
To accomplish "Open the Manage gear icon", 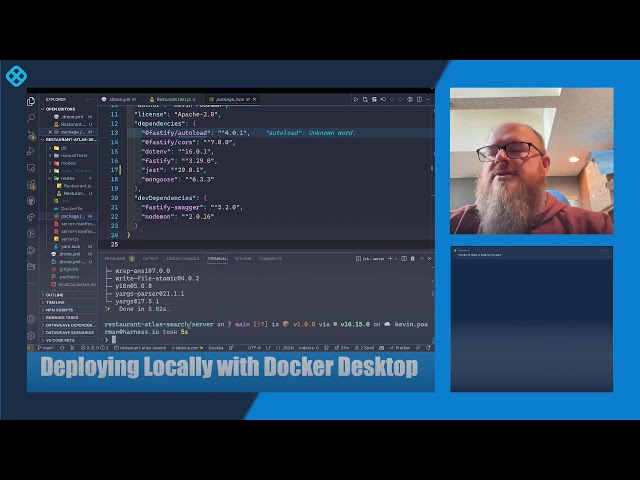I will [31, 336].
